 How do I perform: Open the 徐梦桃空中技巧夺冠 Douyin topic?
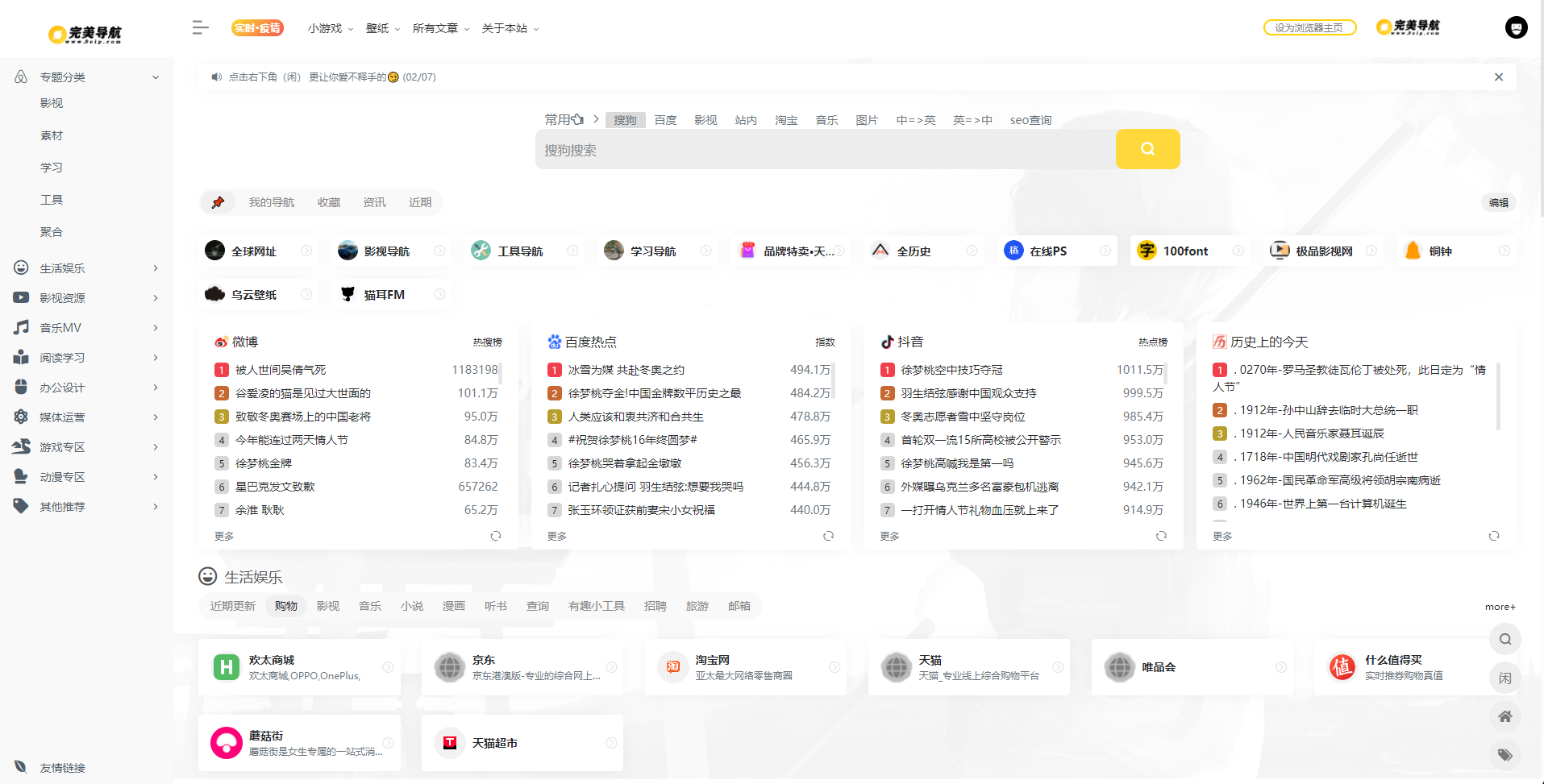pos(951,370)
